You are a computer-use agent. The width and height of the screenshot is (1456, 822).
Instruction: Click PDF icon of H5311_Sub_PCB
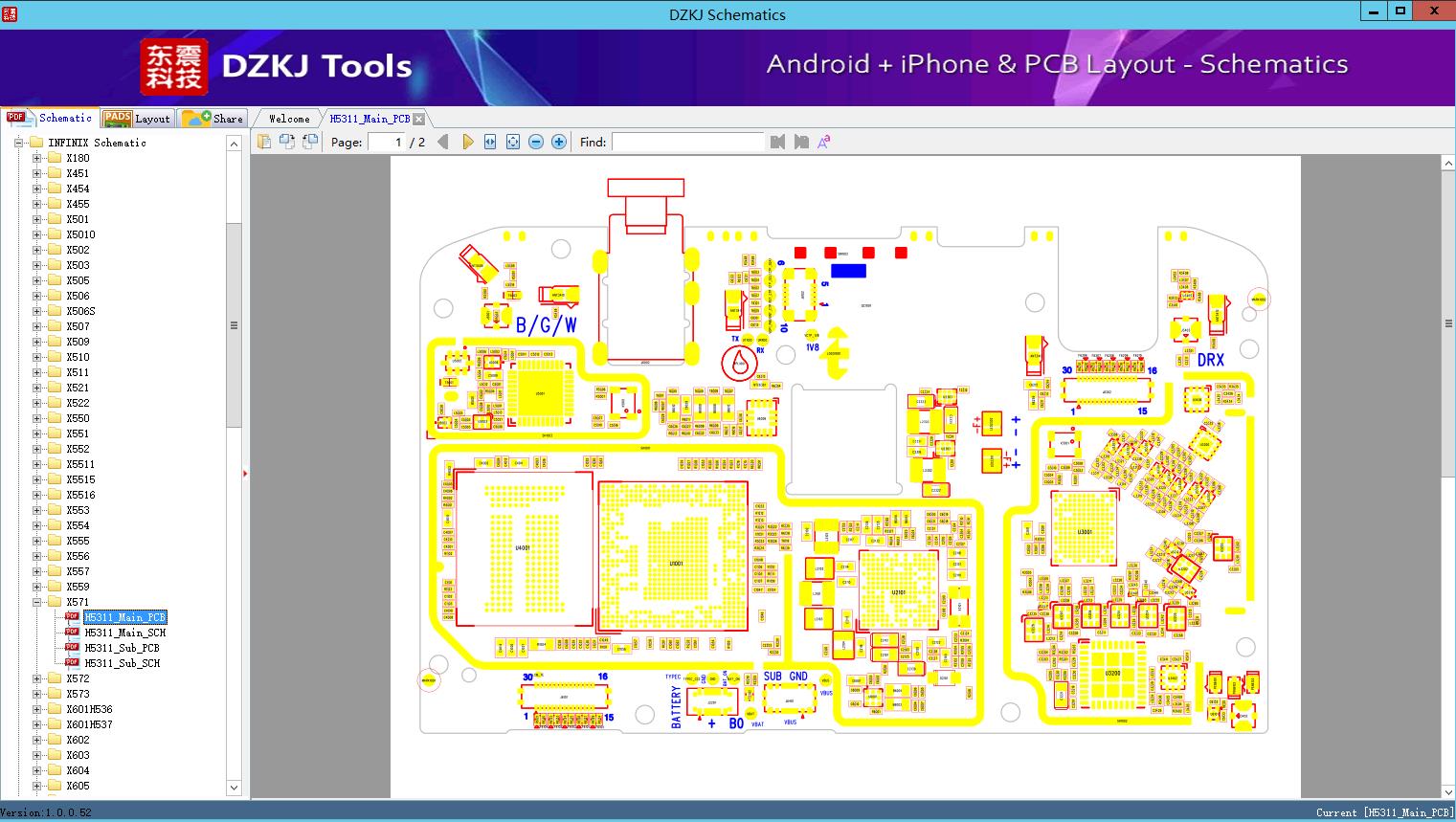(72, 648)
